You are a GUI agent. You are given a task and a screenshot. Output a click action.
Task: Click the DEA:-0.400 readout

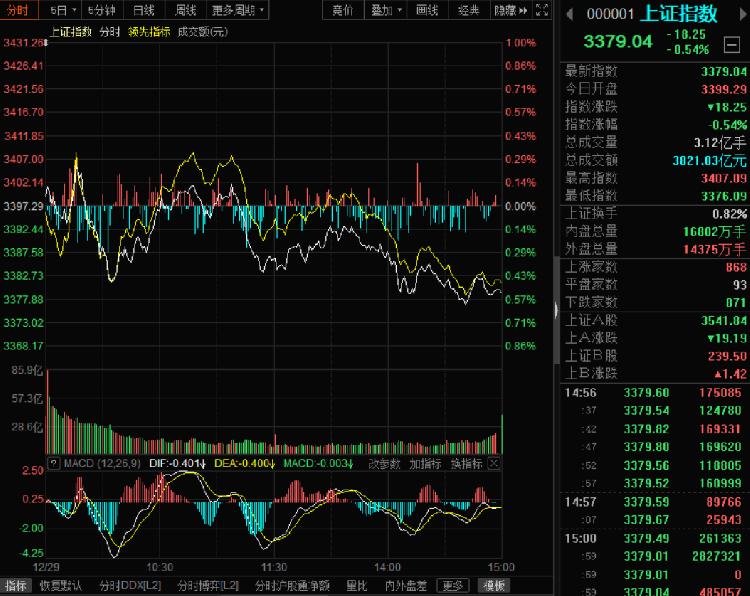[x=244, y=463]
